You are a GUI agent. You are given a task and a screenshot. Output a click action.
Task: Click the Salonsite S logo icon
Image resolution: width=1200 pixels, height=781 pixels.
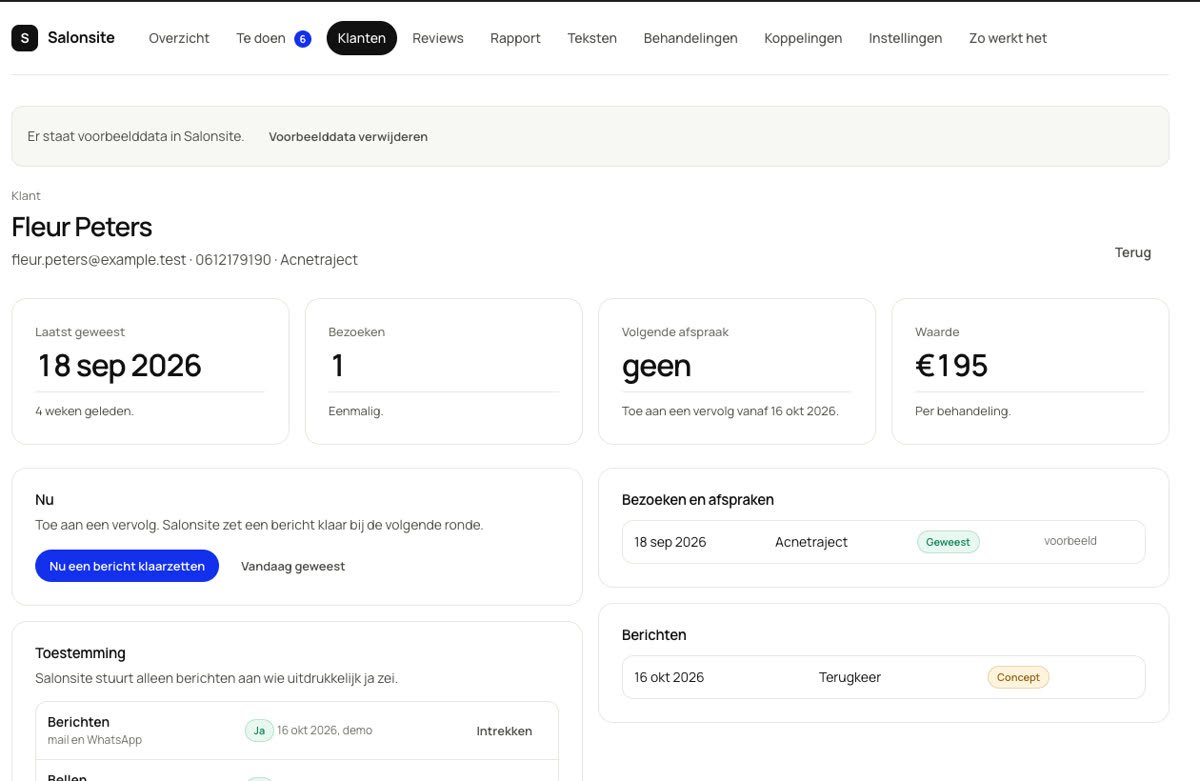pos(24,38)
